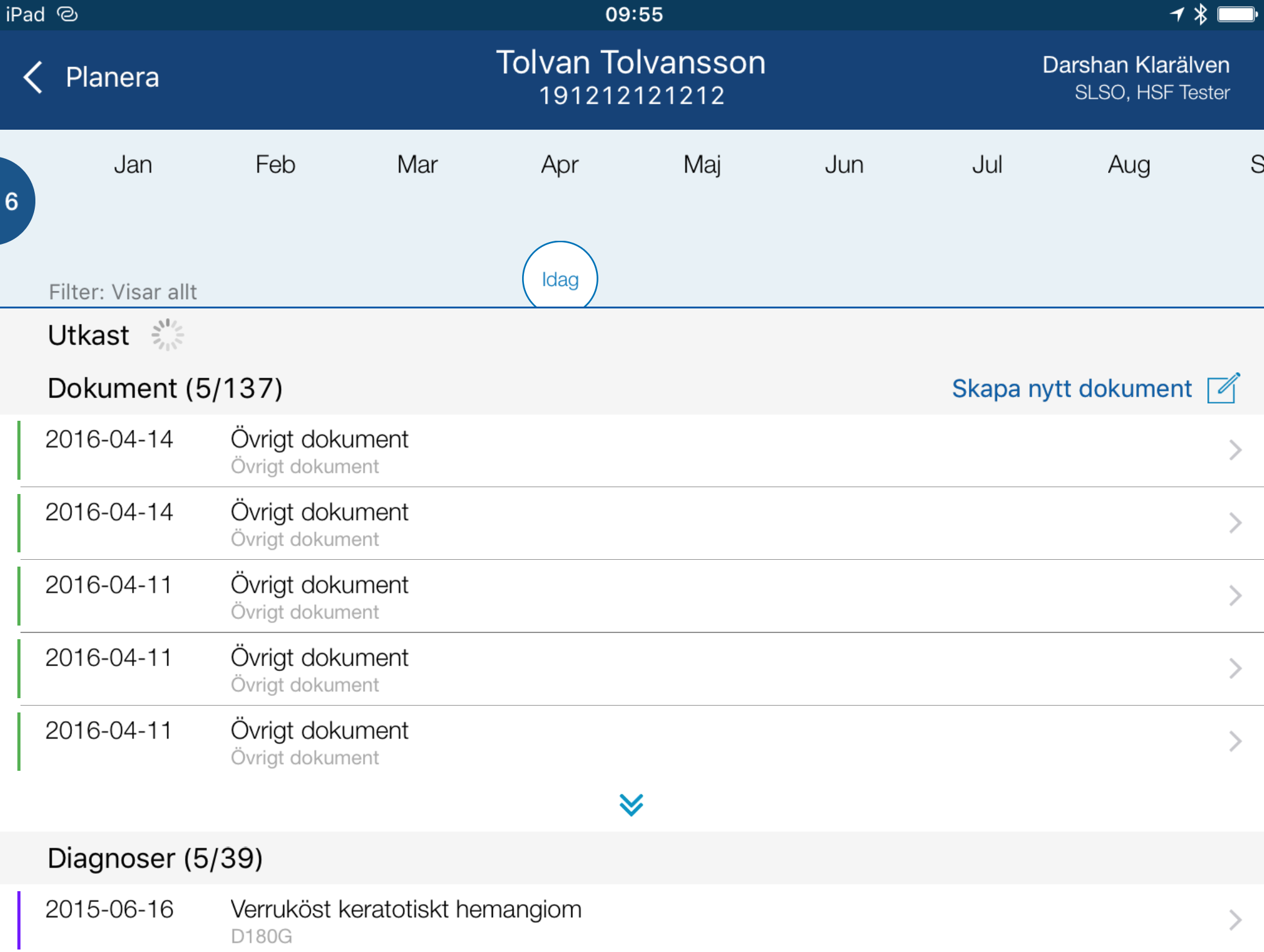Image resolution: width=1264 pixels, height=952 pixels.
Task: Tap the battery status icon
Action: [x=1237, y=14]
